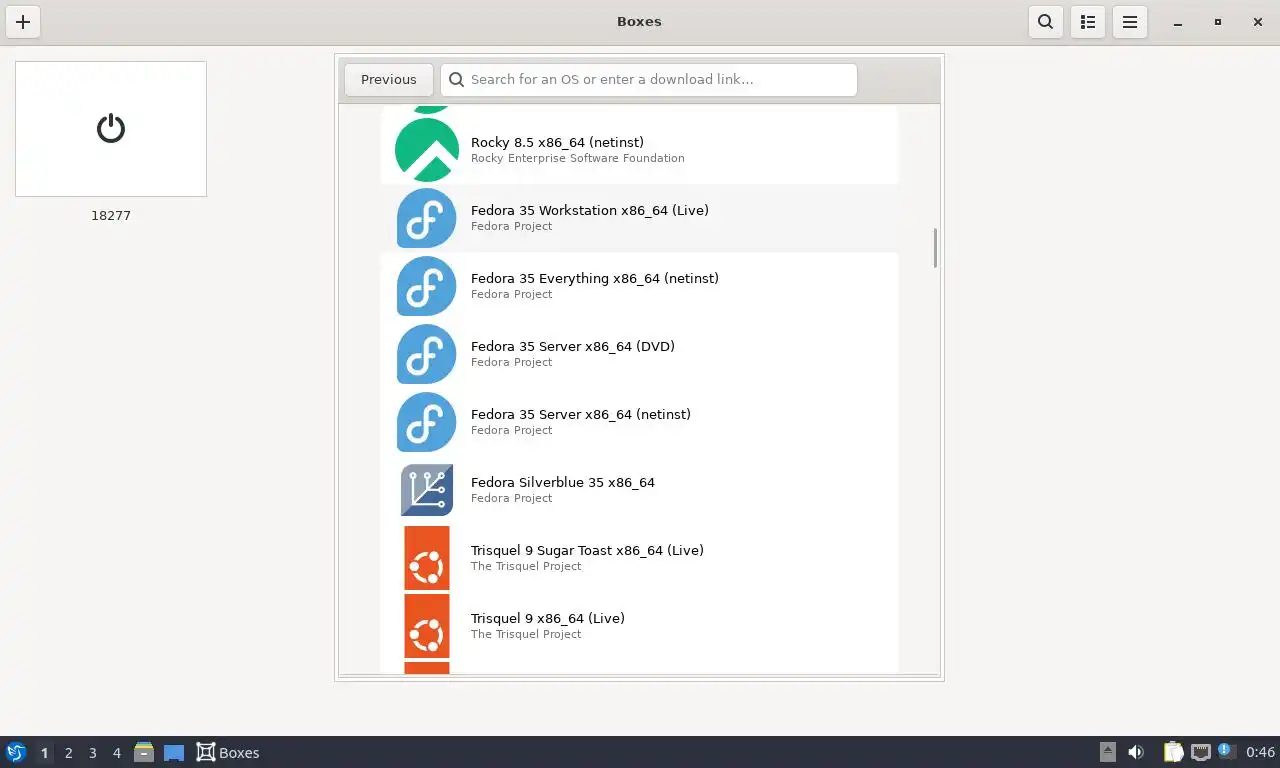Click the clock showing 0:46
This screenshot has height=768, width=1280.
[1260, 752]
